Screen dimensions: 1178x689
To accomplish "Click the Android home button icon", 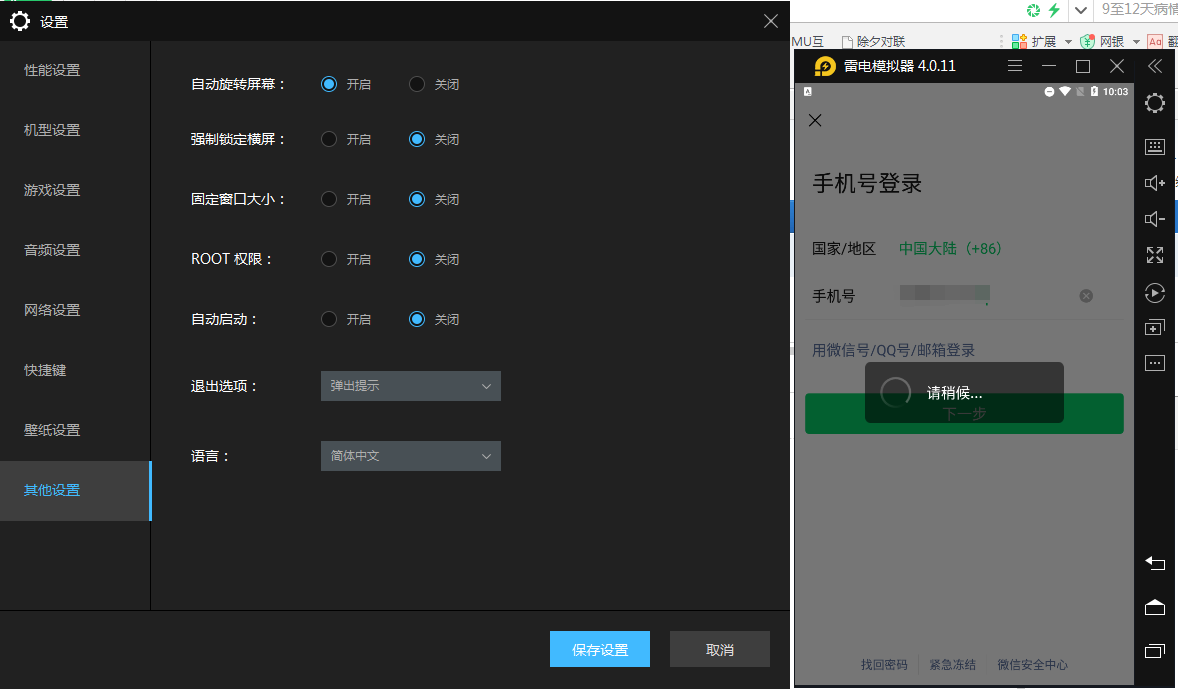I will tap(1155, 607).
